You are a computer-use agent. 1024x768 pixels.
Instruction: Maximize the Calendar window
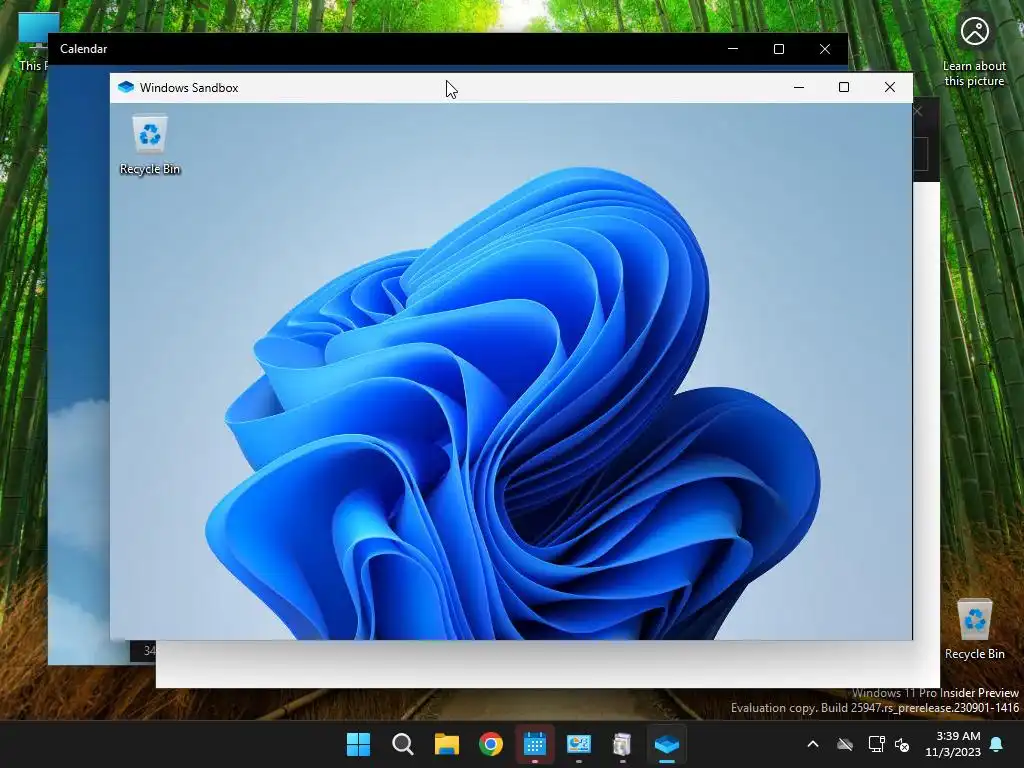point(778,49)
